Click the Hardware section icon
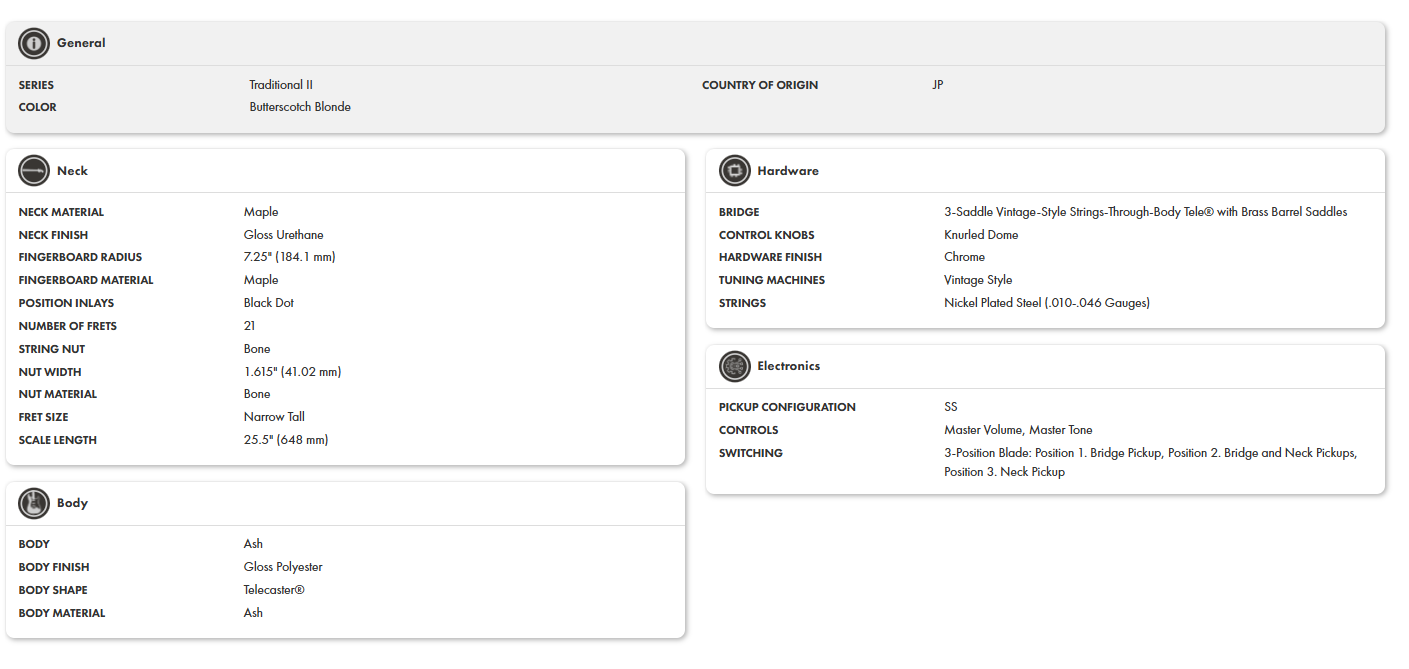The height and width of the screenshot is (669, 1409). tap(734, 171)
